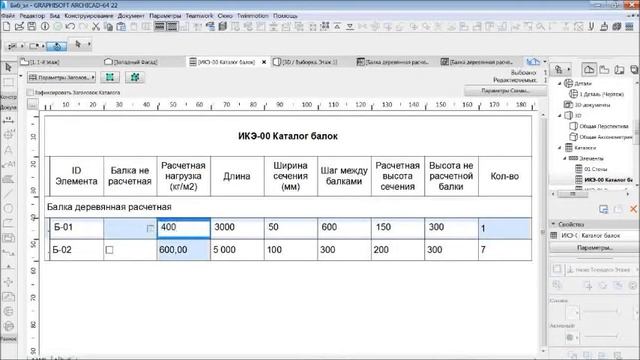The height and width of the screenshot is (360, 640).
Task: Click the row ruler toggle icon
Action: [x=33, y=104]
